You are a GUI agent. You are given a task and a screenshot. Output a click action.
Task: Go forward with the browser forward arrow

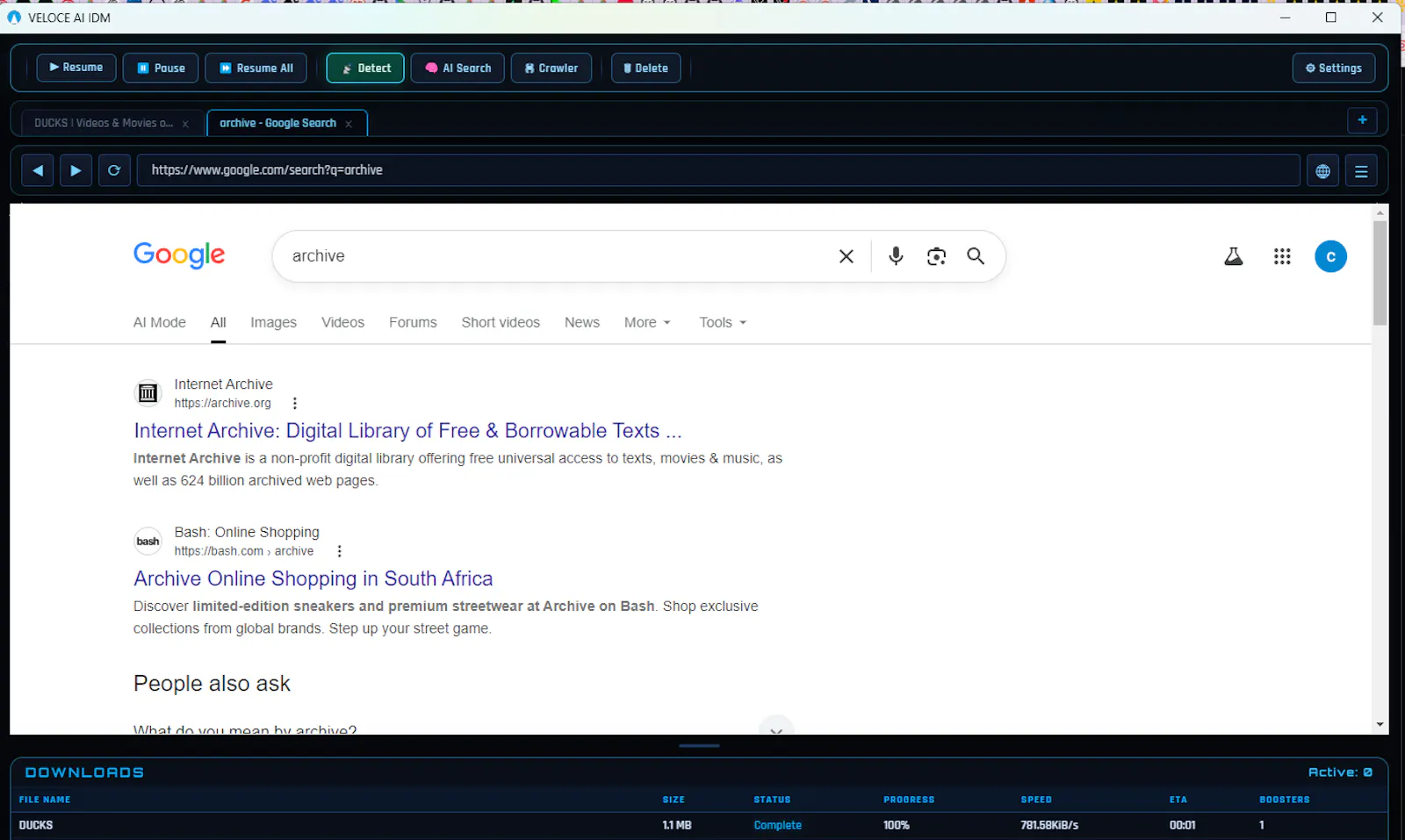coord(76,170)
